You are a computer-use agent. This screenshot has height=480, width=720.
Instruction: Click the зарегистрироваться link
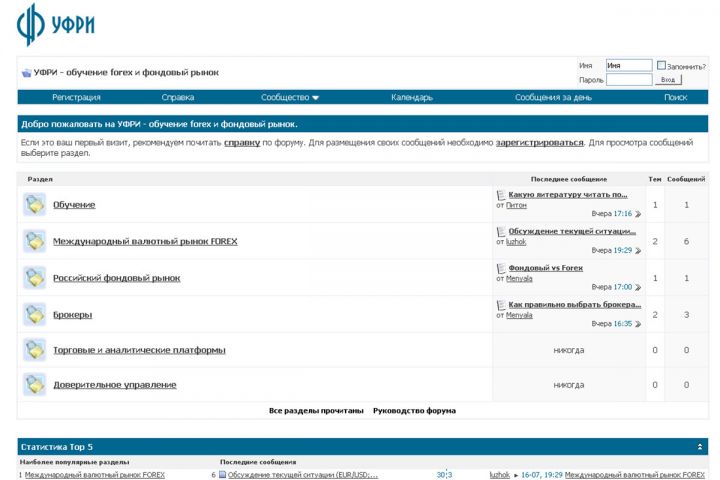[x=540, y=143]
